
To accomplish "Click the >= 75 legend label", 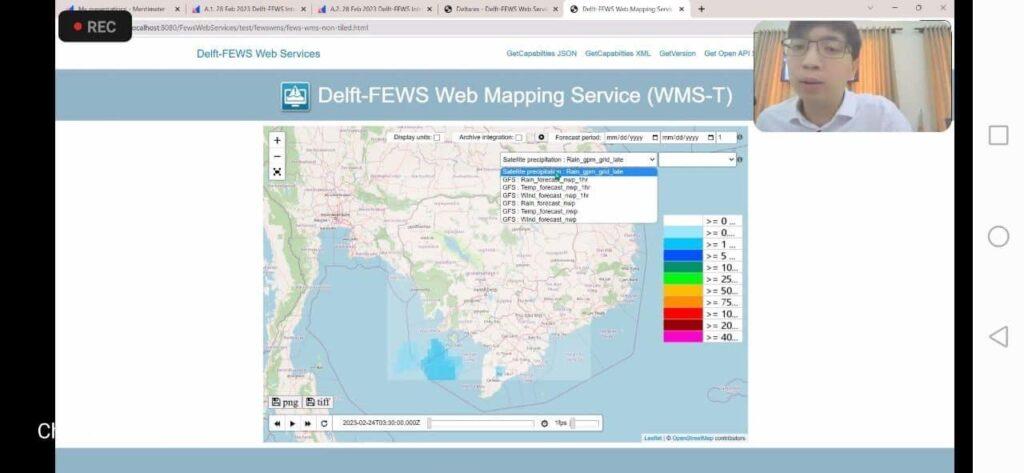I will 722,302.
